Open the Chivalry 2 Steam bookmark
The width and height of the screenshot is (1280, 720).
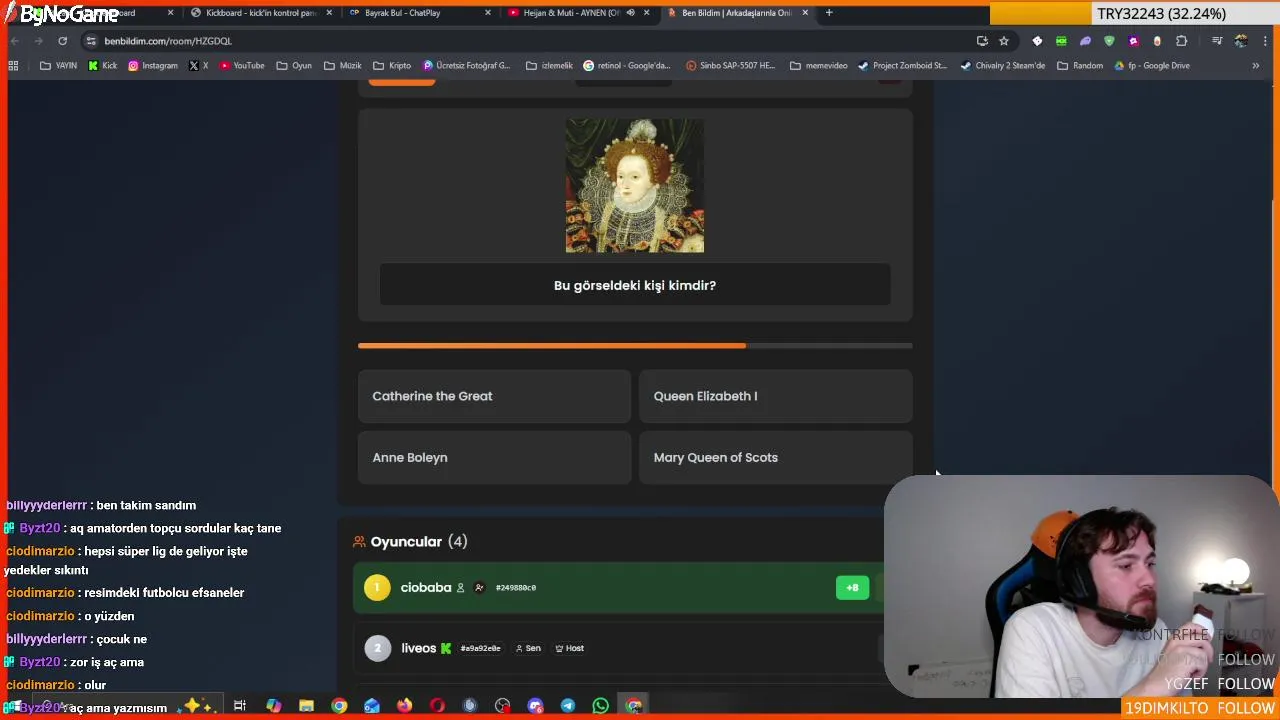[1002, 66]
